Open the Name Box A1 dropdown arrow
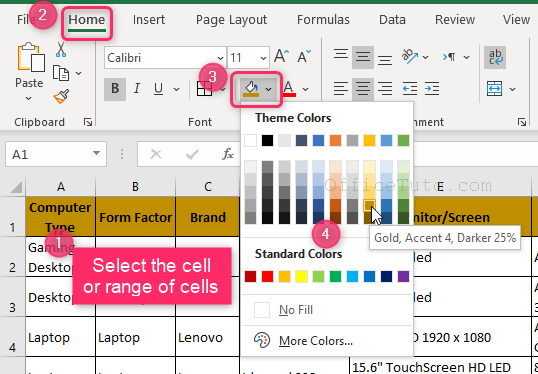 96,153
